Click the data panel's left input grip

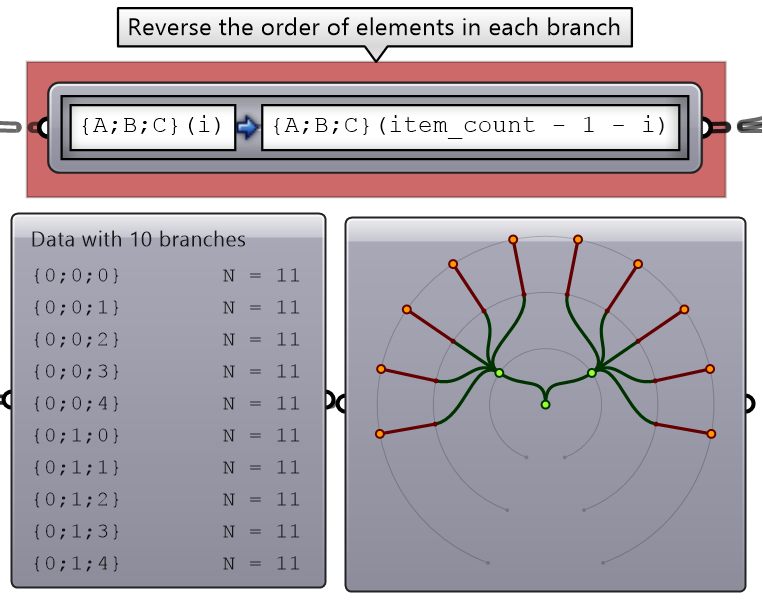click(x=7, y=400)
